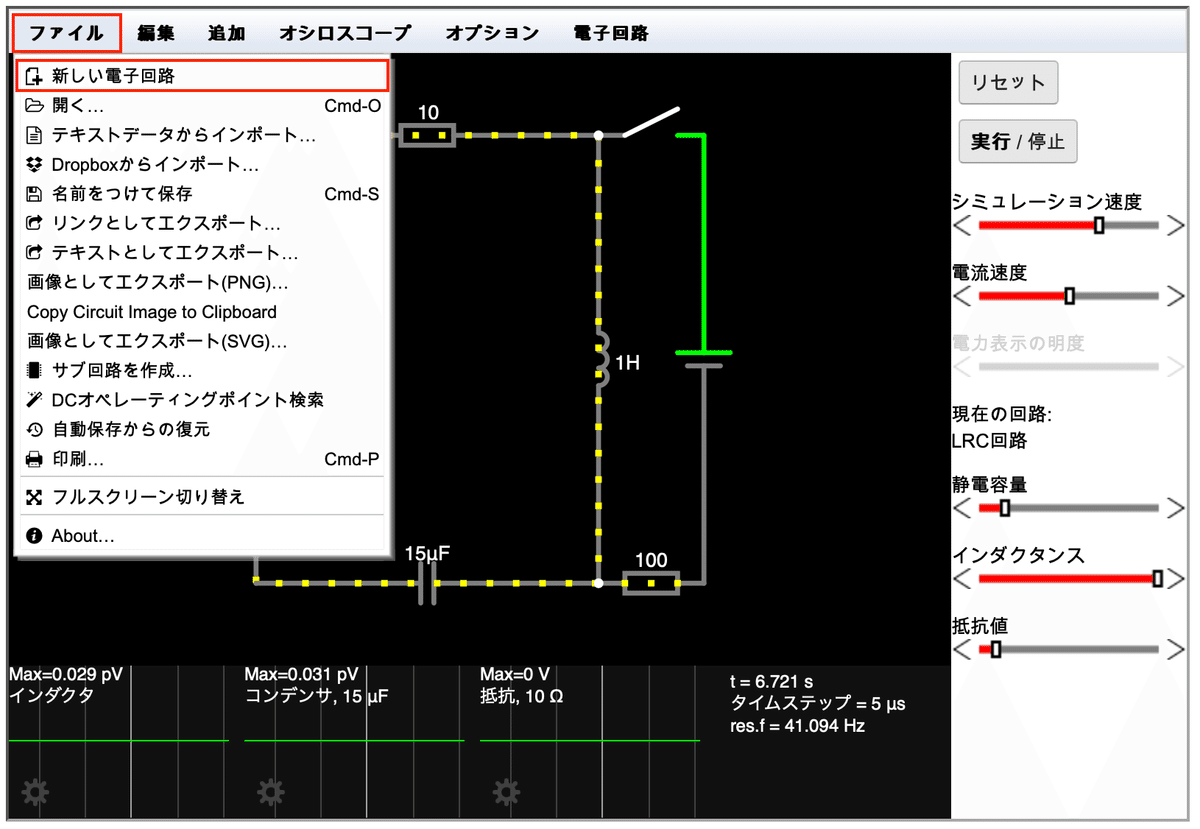Choose 画像としてエクスポート(SVG)…
Image resolution: width=1200 pixels, height=829 pixels.
202,341
